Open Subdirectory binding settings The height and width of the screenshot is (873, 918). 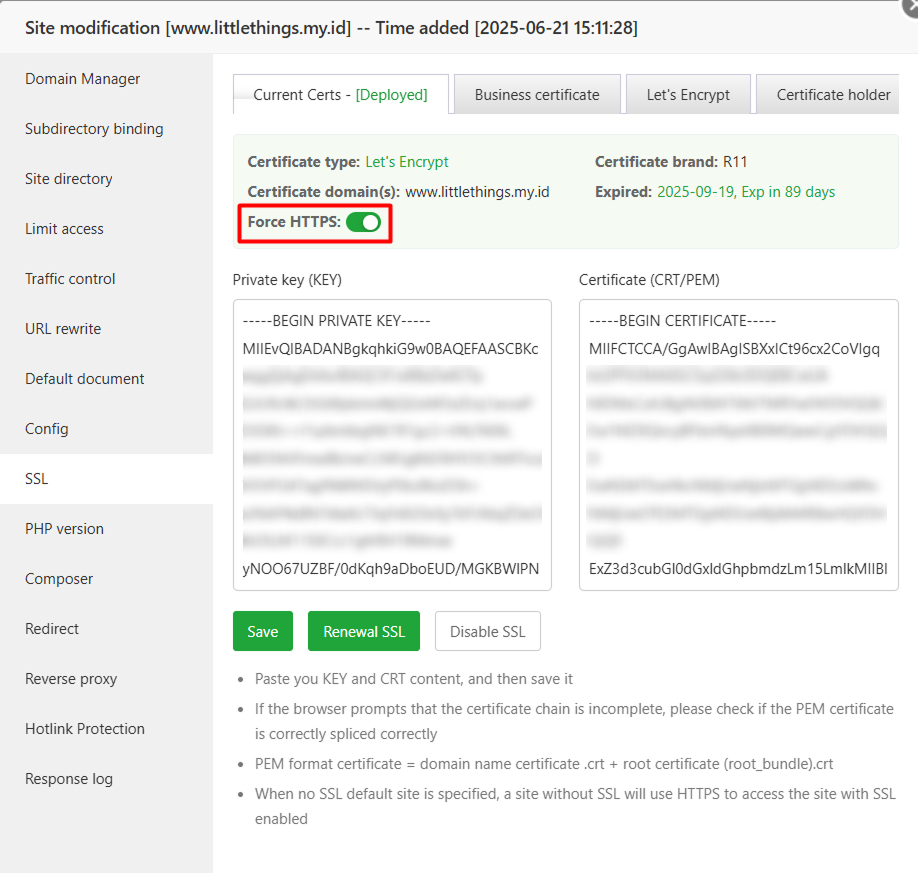click(93, 128)
